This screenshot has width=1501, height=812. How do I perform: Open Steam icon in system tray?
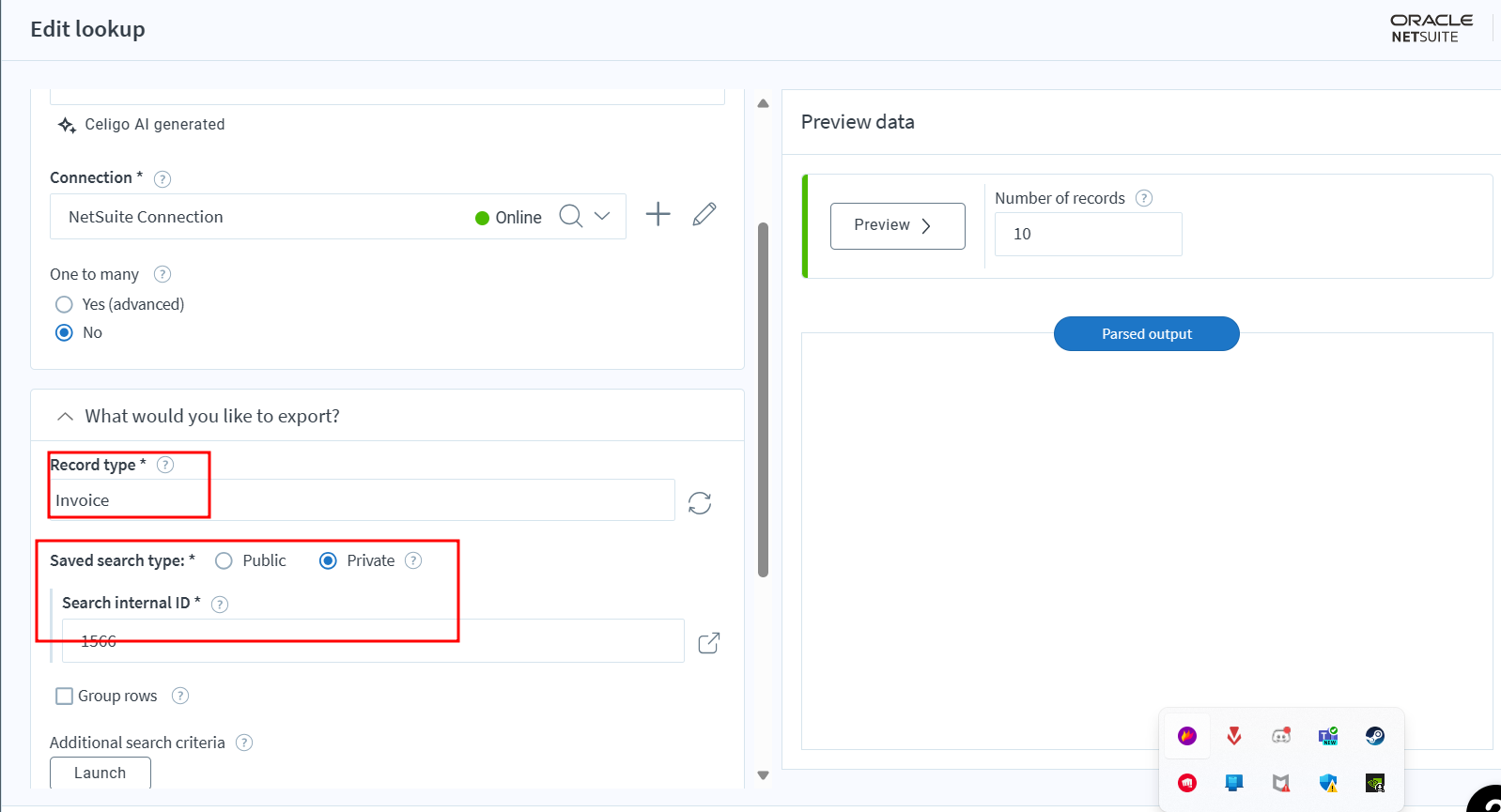coord(1374,736)
